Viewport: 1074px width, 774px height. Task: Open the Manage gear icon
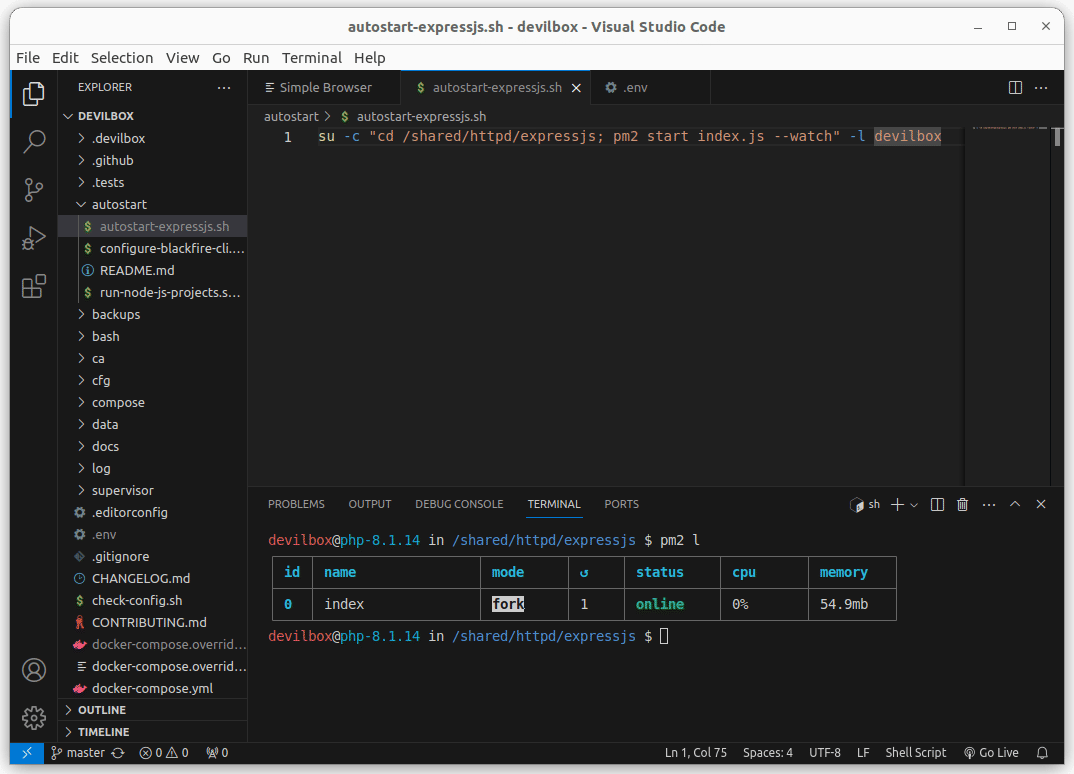(x=34, y=717)
